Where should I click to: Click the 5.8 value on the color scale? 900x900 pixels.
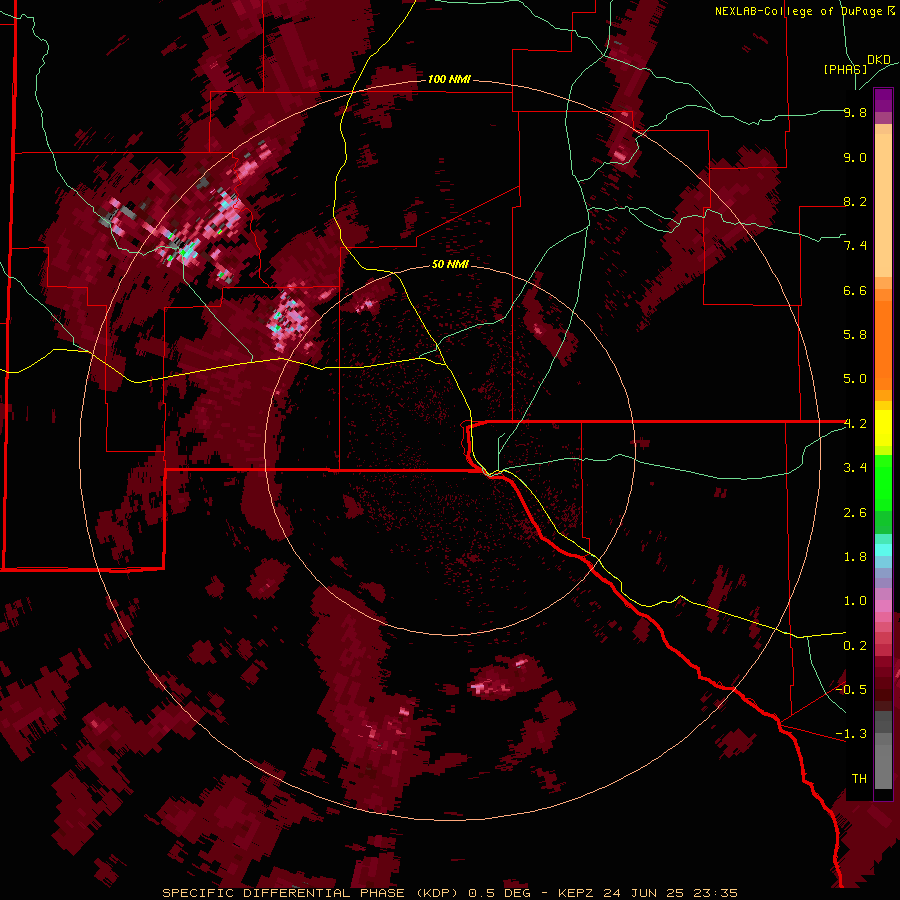point(855,335)
